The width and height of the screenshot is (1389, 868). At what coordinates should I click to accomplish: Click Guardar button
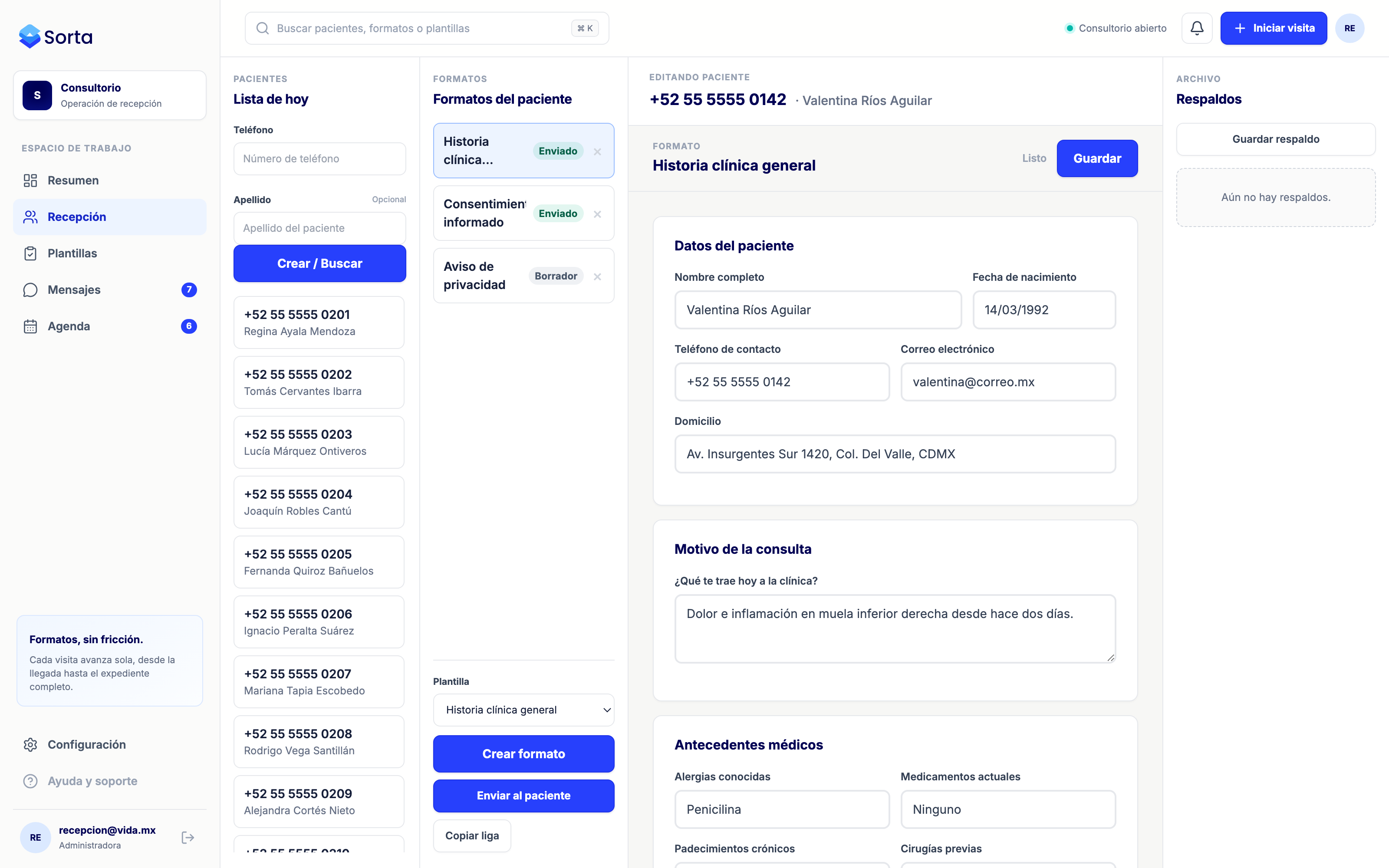pyautogui.click(x=1097, y=158)
